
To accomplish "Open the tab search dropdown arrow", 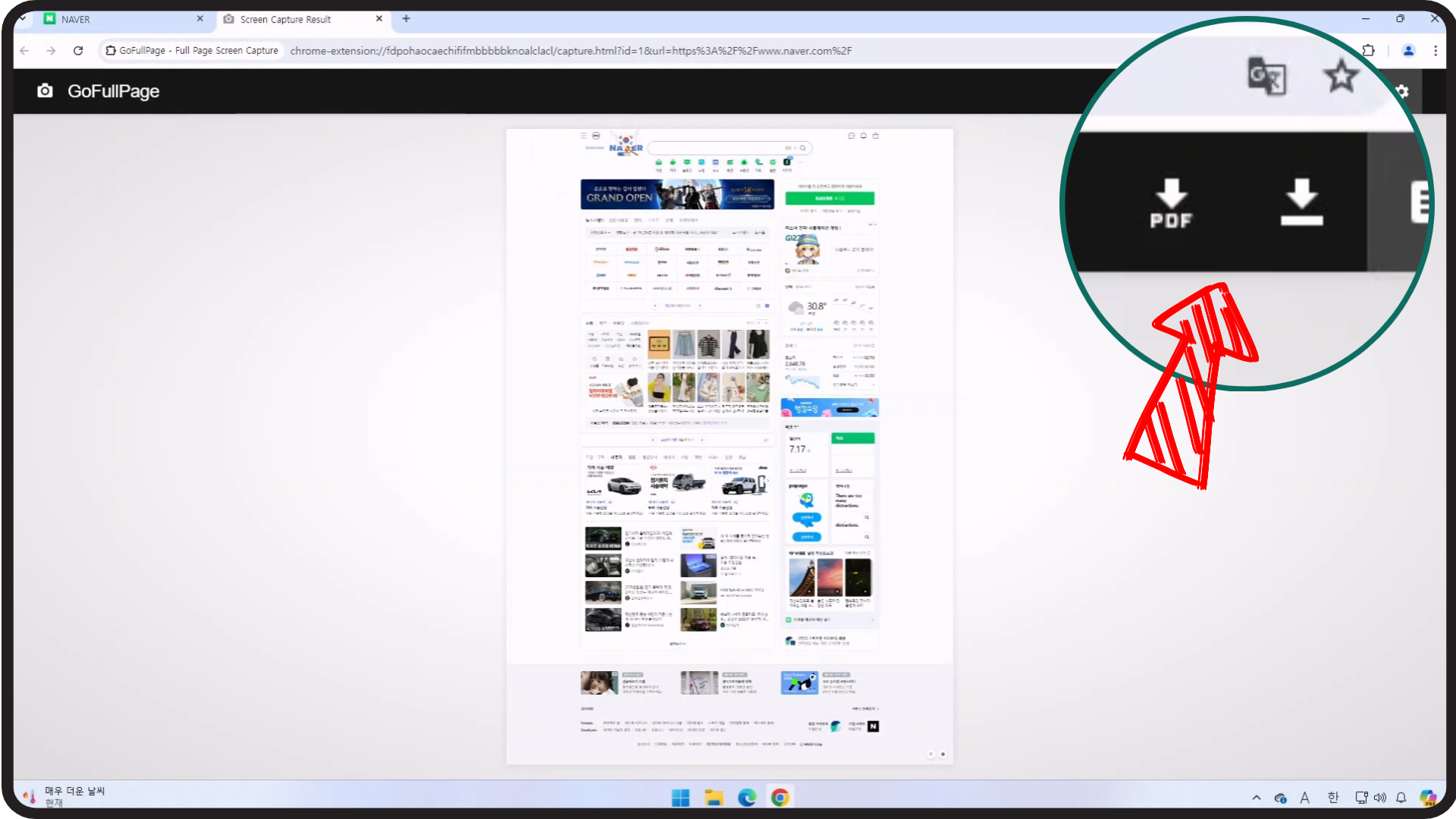I will coord(23,18).
